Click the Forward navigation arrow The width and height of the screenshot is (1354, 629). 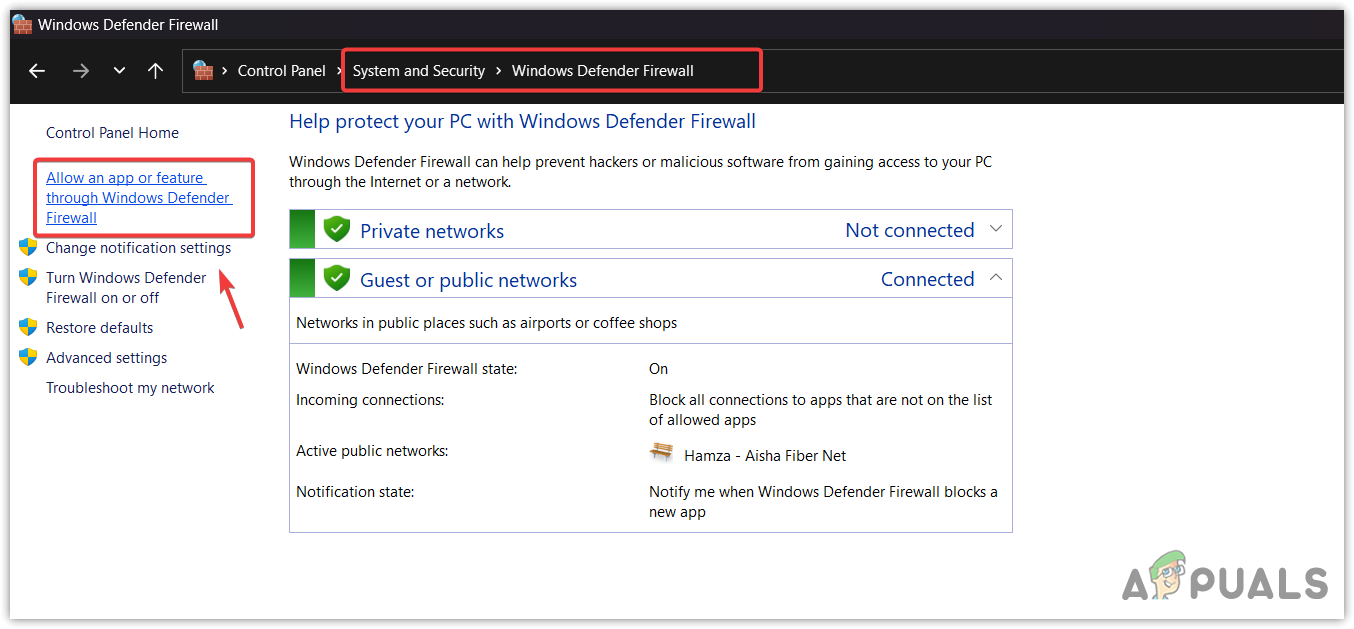(x=81, y=71)
